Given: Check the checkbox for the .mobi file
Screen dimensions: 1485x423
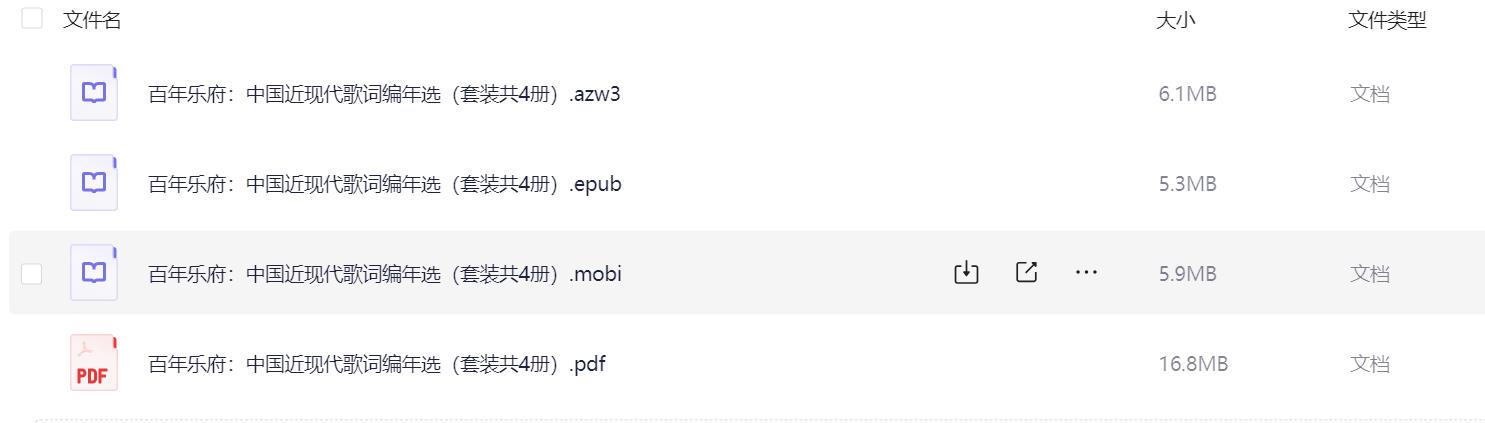Looking at the screenshot, I should click(x=32, y=273).
